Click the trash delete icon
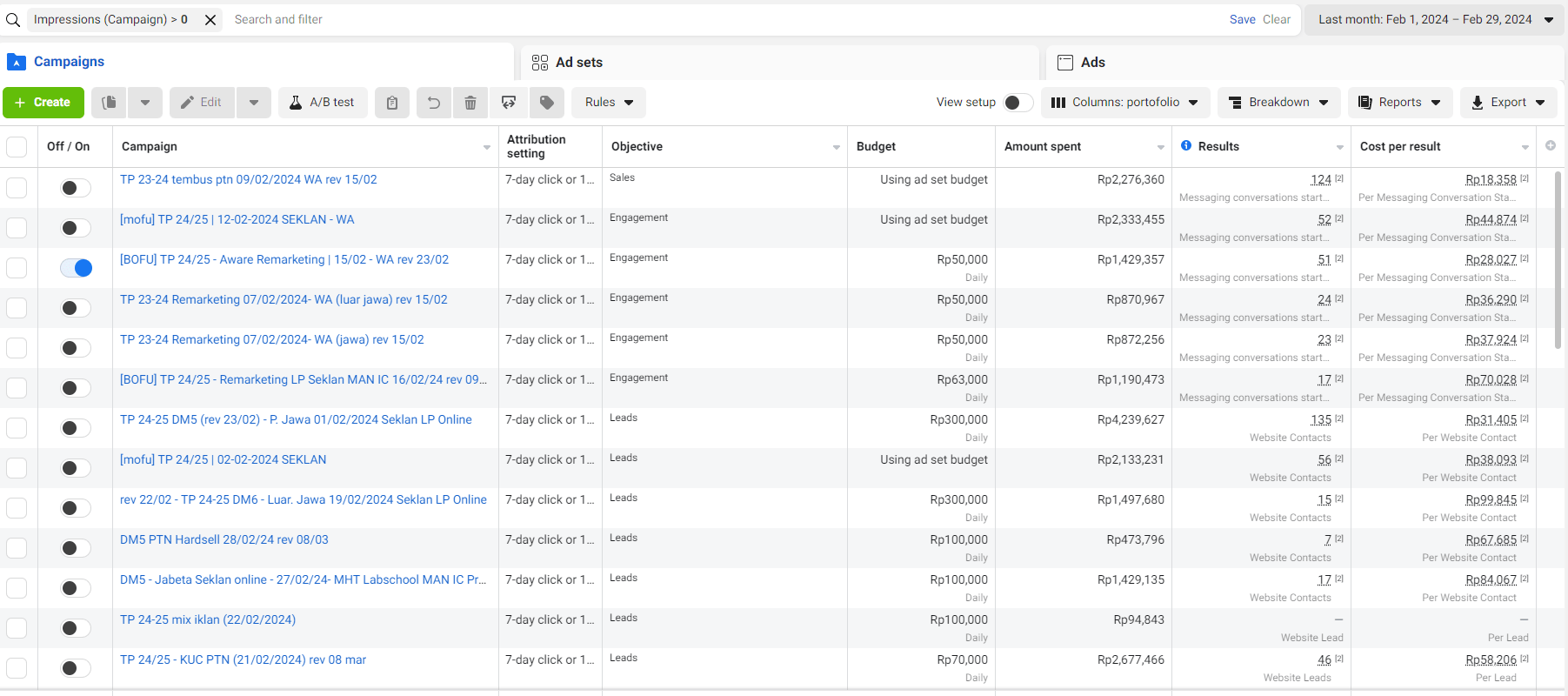This screenshot has width=1568, height=696. pos(470,103)
